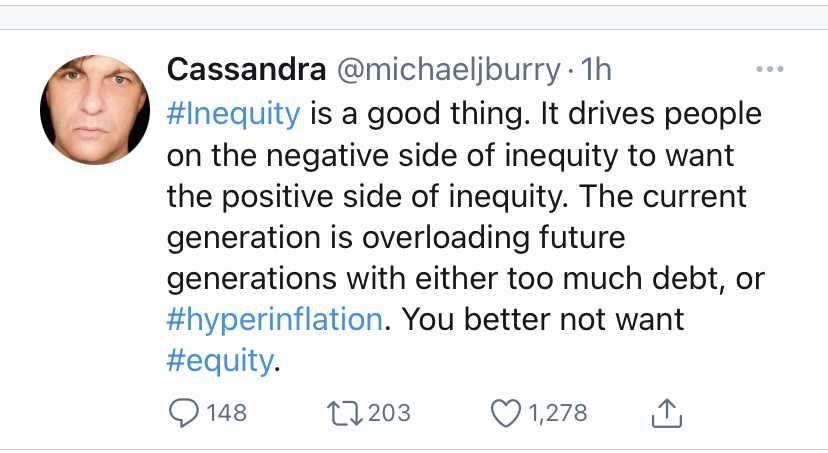This screenshot has width=828, height=453.
Task: Click the 148 replies count
Action: pos(225,412)
